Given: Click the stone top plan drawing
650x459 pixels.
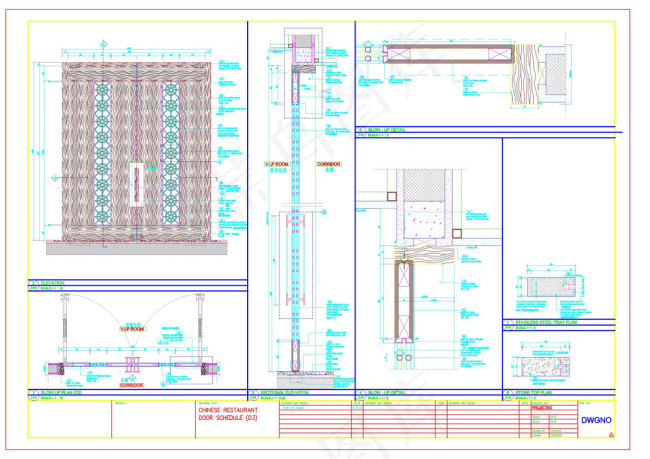Looking at the screenshot, I should [545, 367].
